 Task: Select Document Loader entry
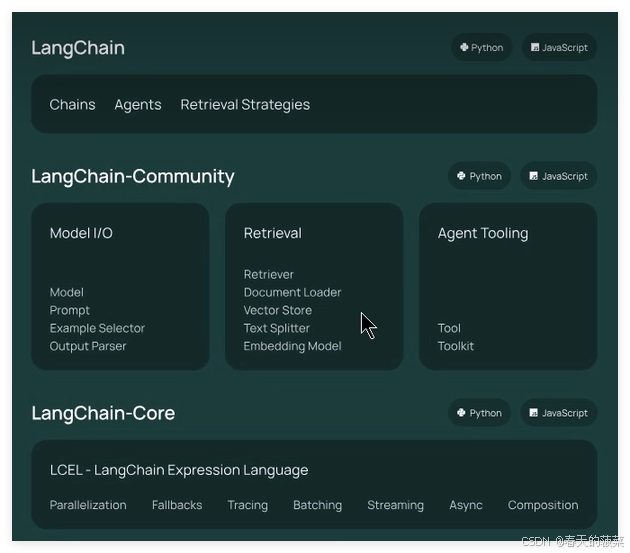click(292, 292)
